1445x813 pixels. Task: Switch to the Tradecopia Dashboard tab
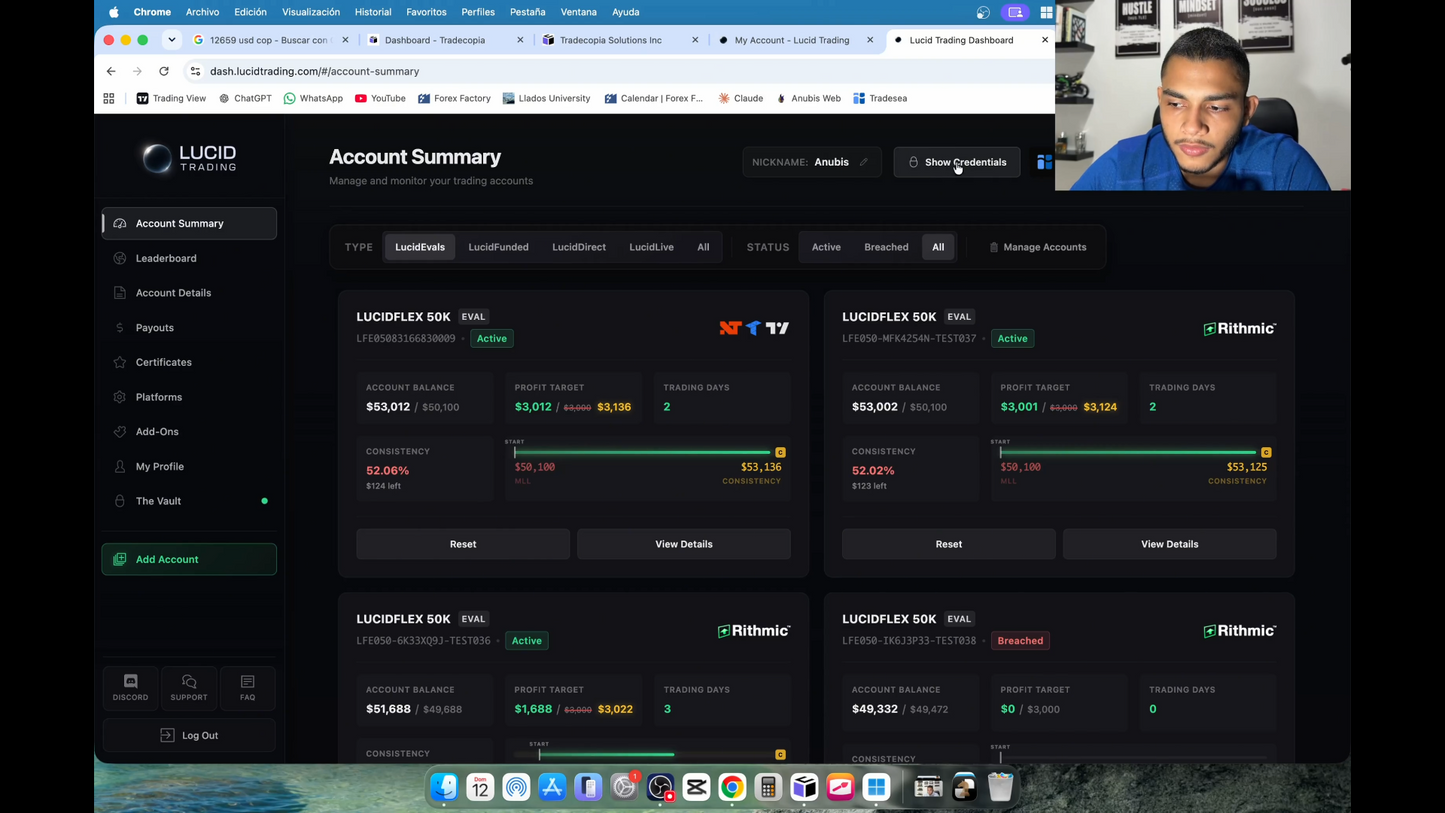tap(435, 40)
